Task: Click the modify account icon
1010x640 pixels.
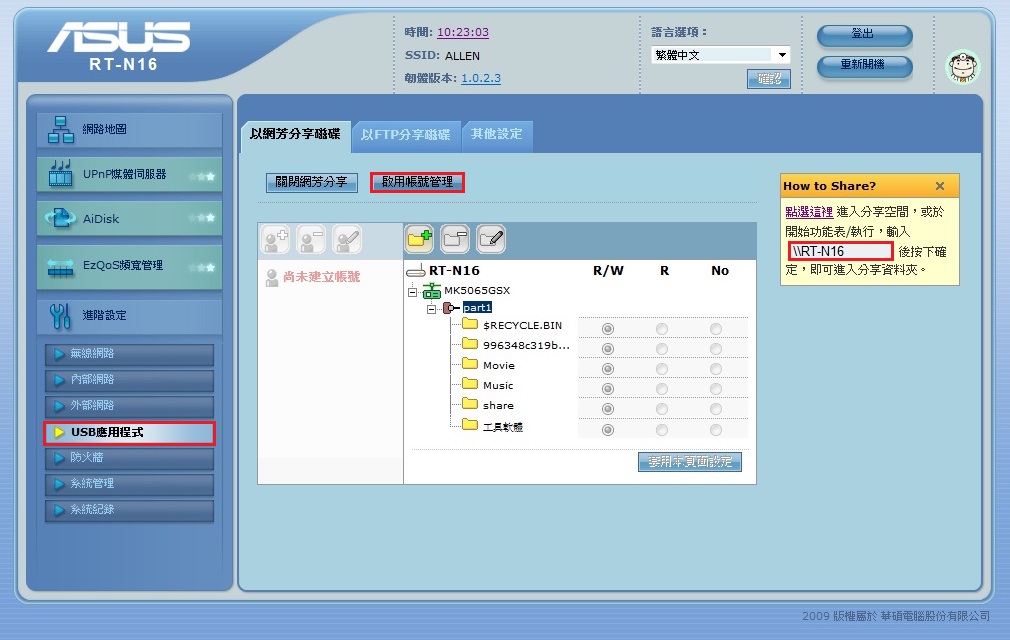Action: 347,240
